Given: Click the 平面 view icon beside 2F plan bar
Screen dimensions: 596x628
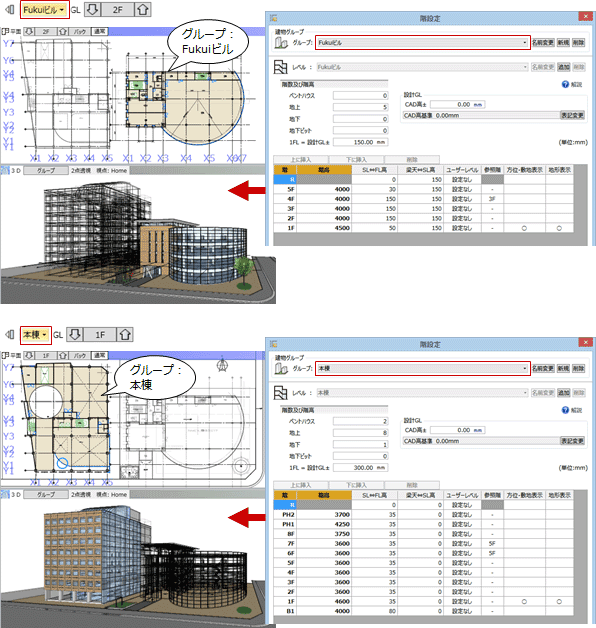Looking at the screenshot, I should 5,31.
